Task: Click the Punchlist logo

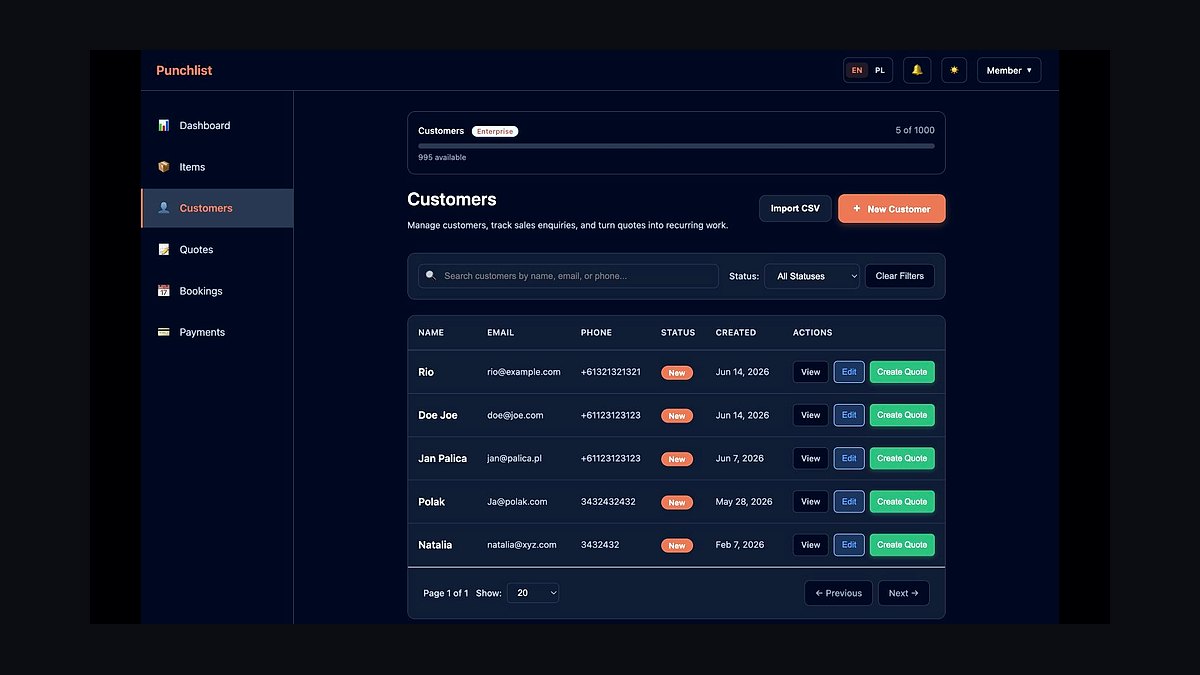Action: click(x=184, y=71)
